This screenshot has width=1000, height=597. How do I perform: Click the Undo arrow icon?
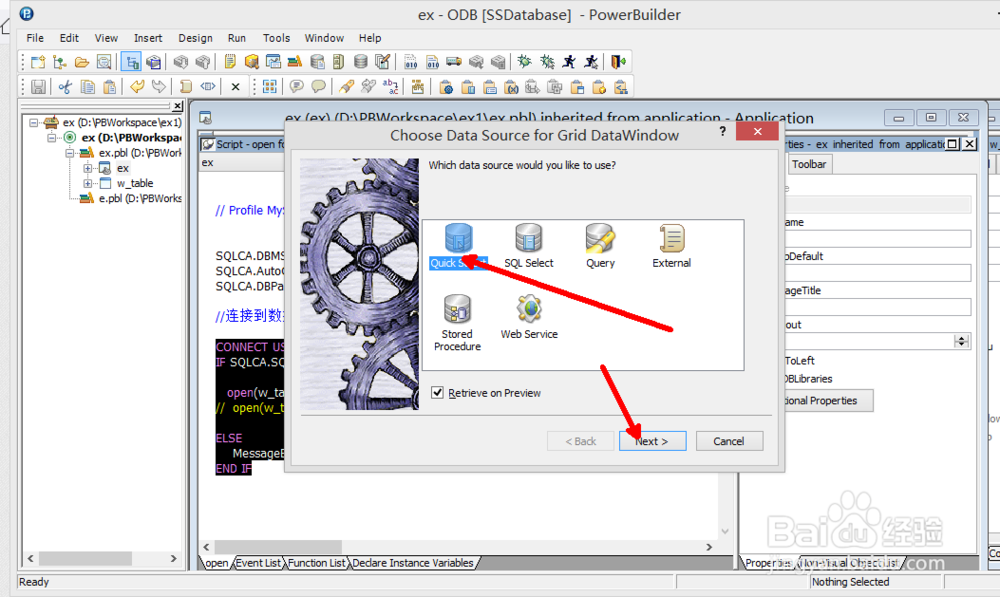tap(136, 87)
